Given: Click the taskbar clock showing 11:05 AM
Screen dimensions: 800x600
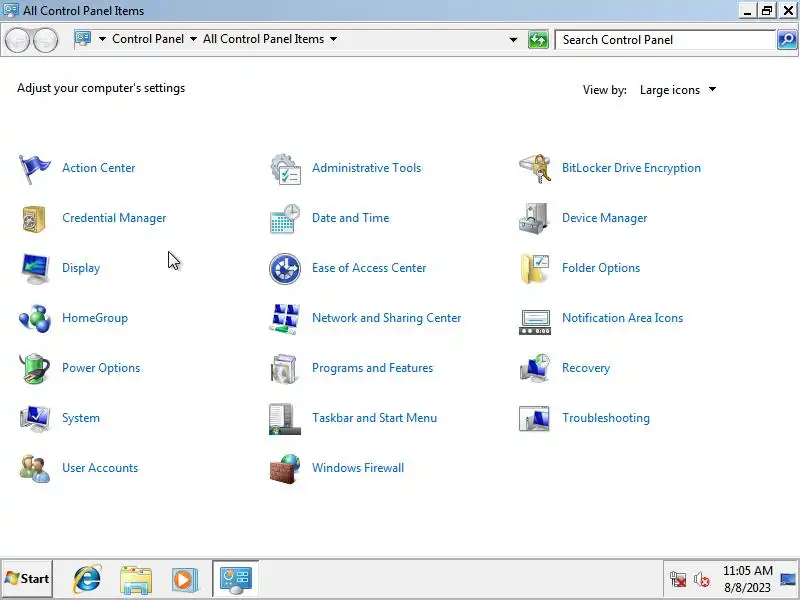Looking at the screenshot, I should (x=747, y=579).
